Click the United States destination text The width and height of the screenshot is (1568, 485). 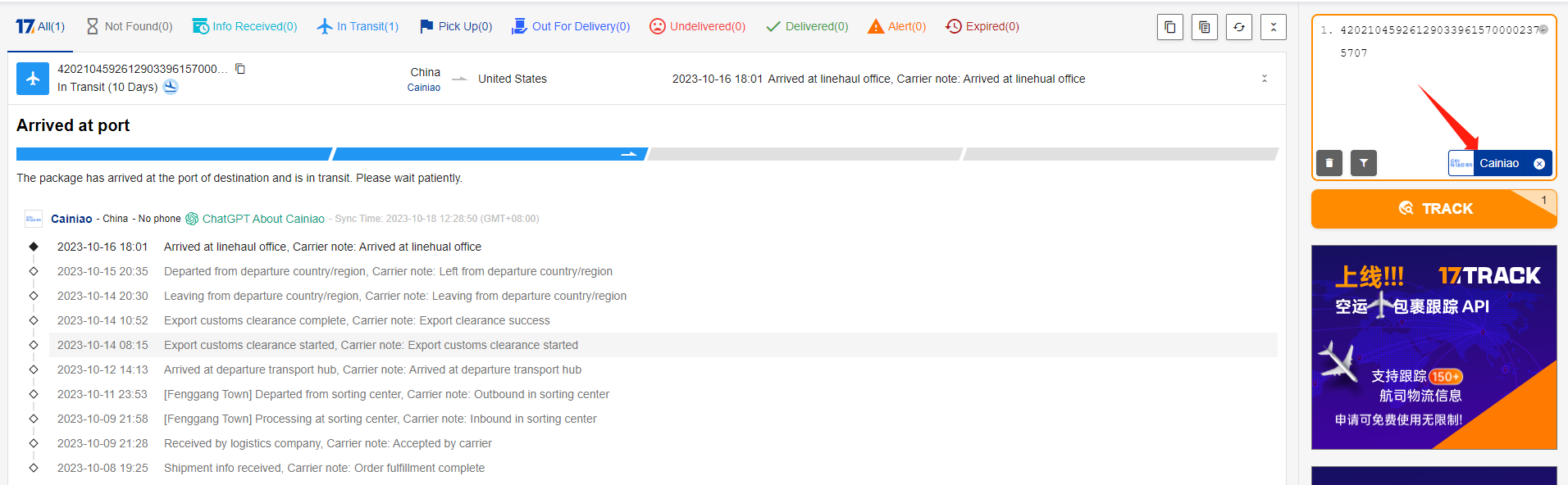click(x=513, y=79)
